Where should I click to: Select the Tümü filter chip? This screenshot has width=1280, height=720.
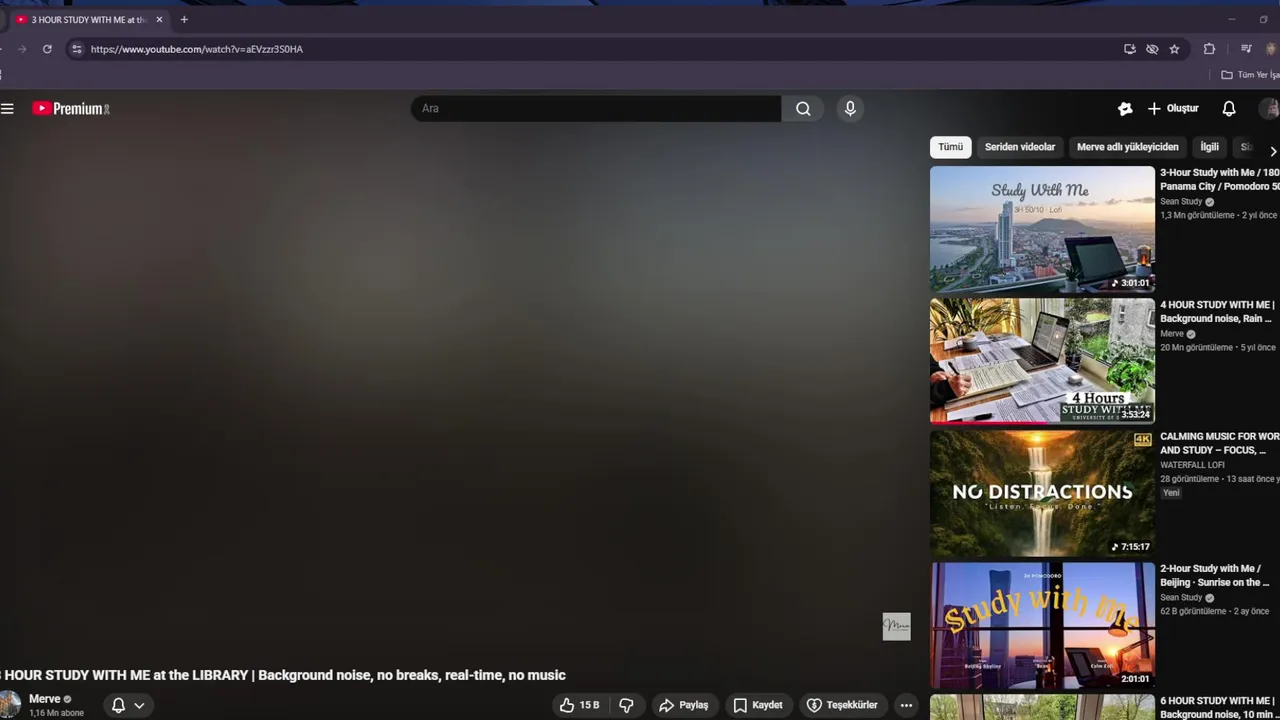click(x=950, y=147)
